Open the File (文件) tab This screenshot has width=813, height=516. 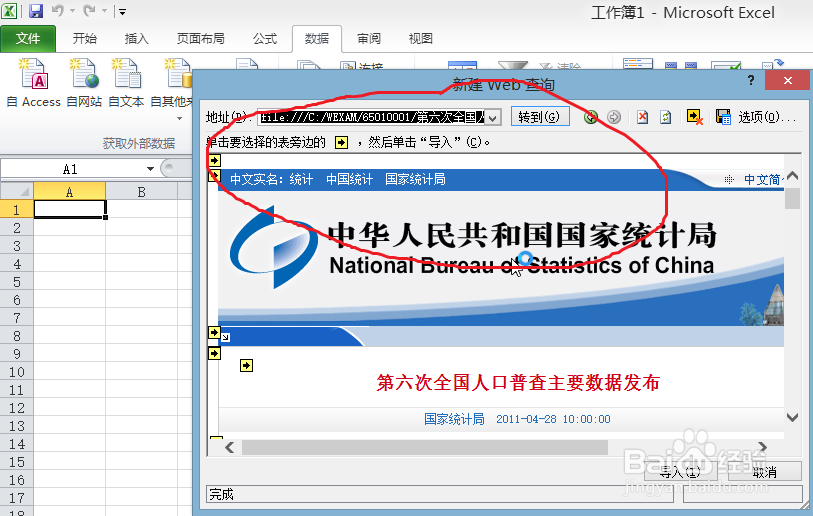coord(28,38)
